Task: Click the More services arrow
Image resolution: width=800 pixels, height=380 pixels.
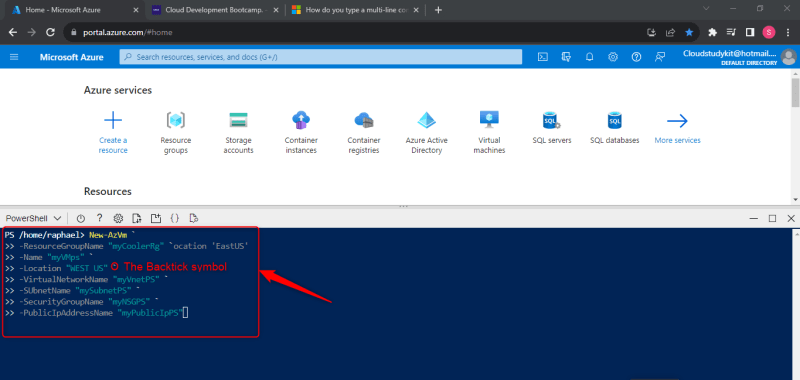Action: tap(678, 121)
